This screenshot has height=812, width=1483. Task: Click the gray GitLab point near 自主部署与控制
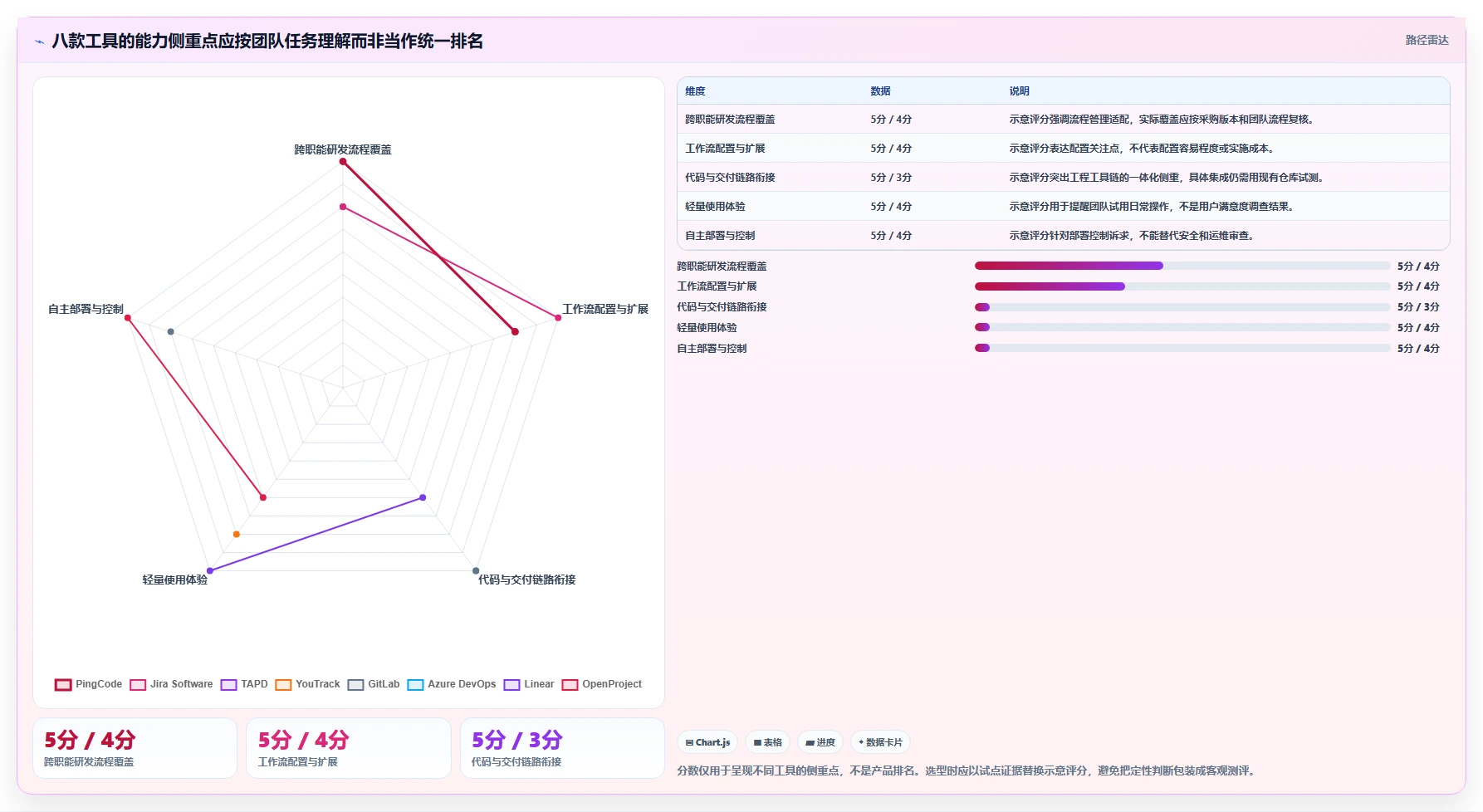[170, 332]
